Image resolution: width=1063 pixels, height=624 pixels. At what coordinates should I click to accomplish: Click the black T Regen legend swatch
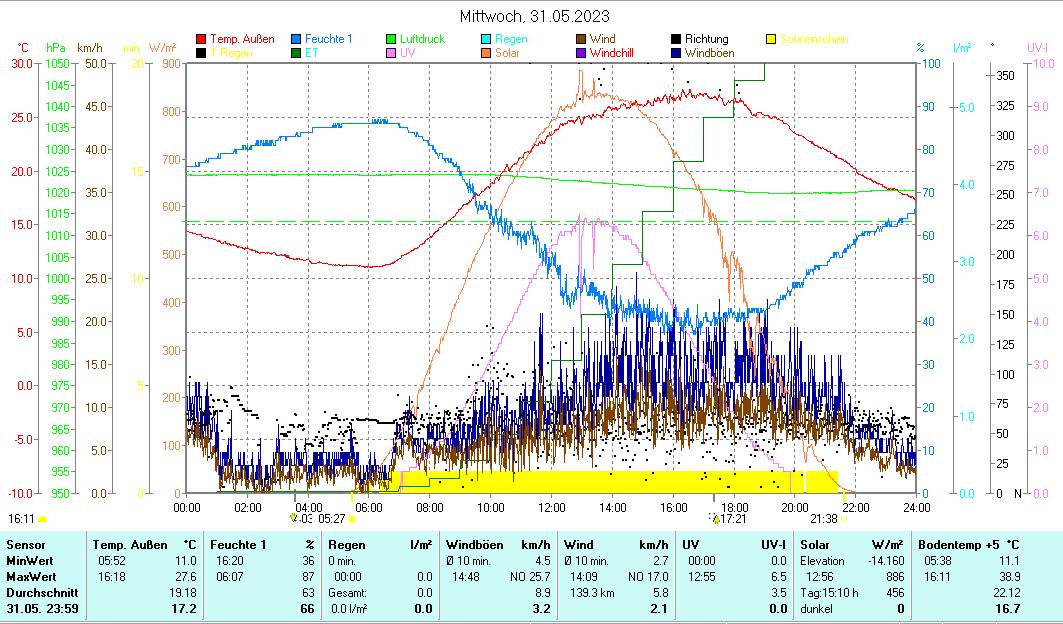[x=201, y=53]
